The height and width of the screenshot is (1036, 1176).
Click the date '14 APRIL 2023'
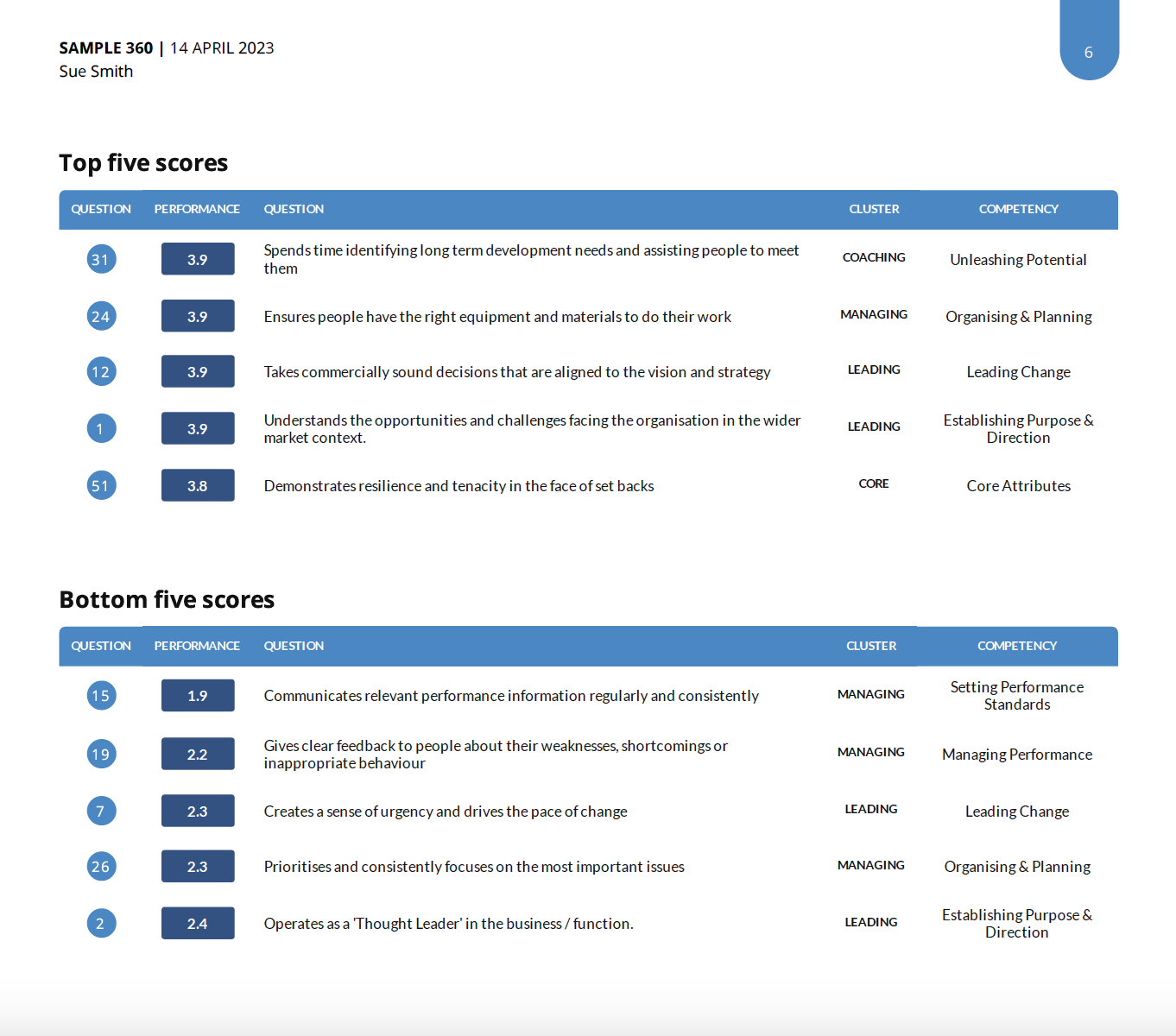click(222, 48)
